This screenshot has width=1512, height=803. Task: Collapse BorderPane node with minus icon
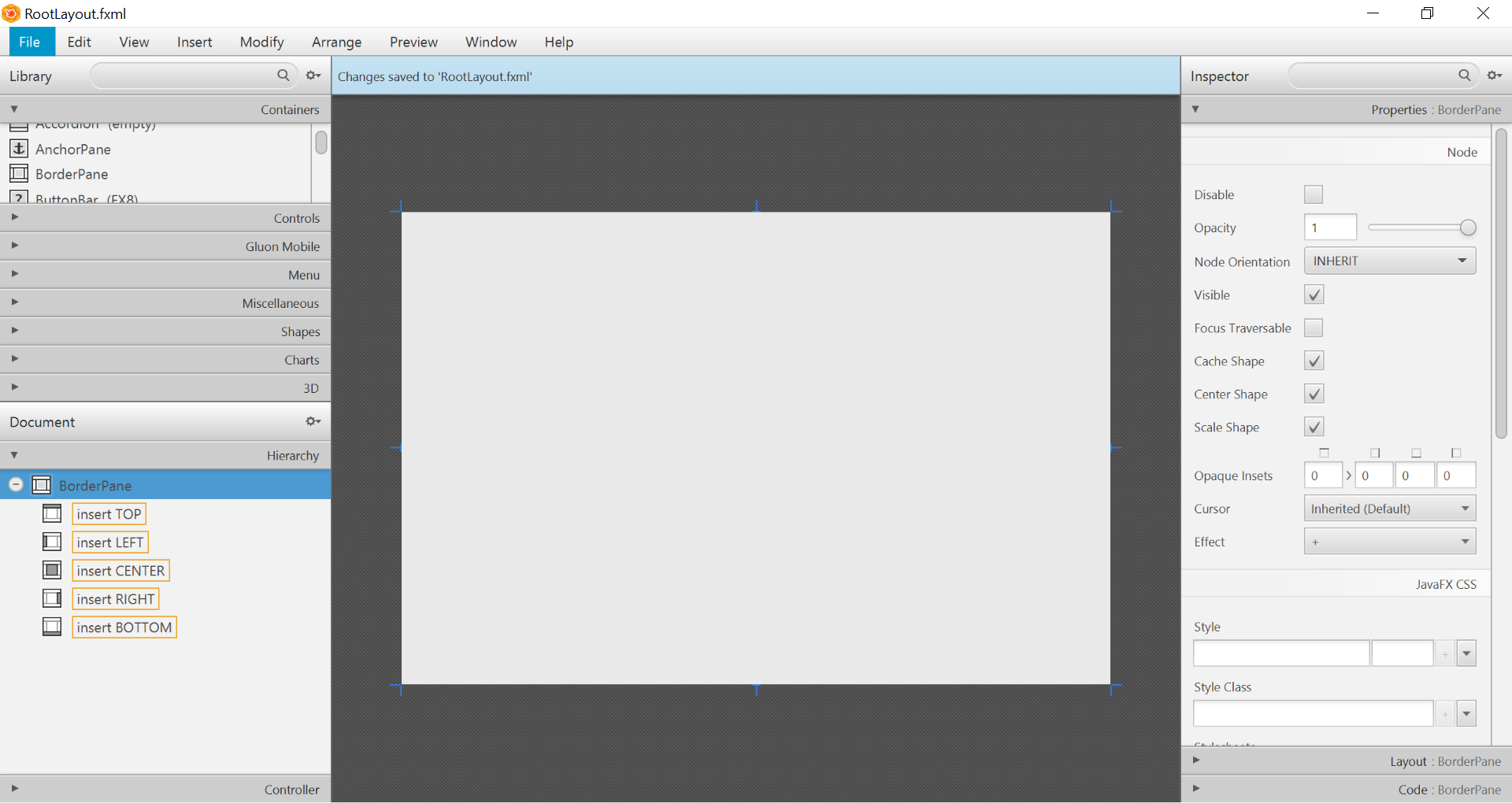coord(16,485)
